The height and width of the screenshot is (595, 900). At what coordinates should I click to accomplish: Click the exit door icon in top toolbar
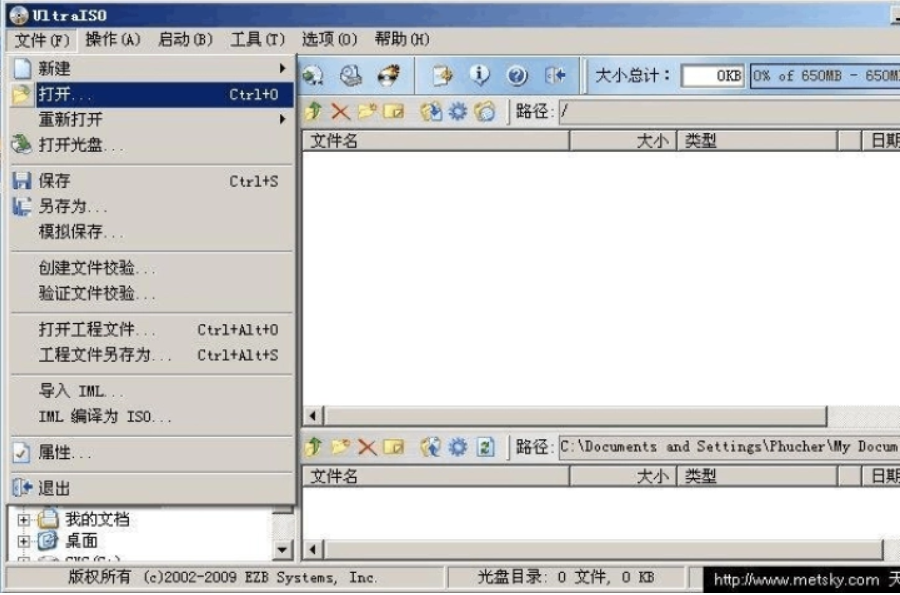pyautogui.click(x=555, y=75)
